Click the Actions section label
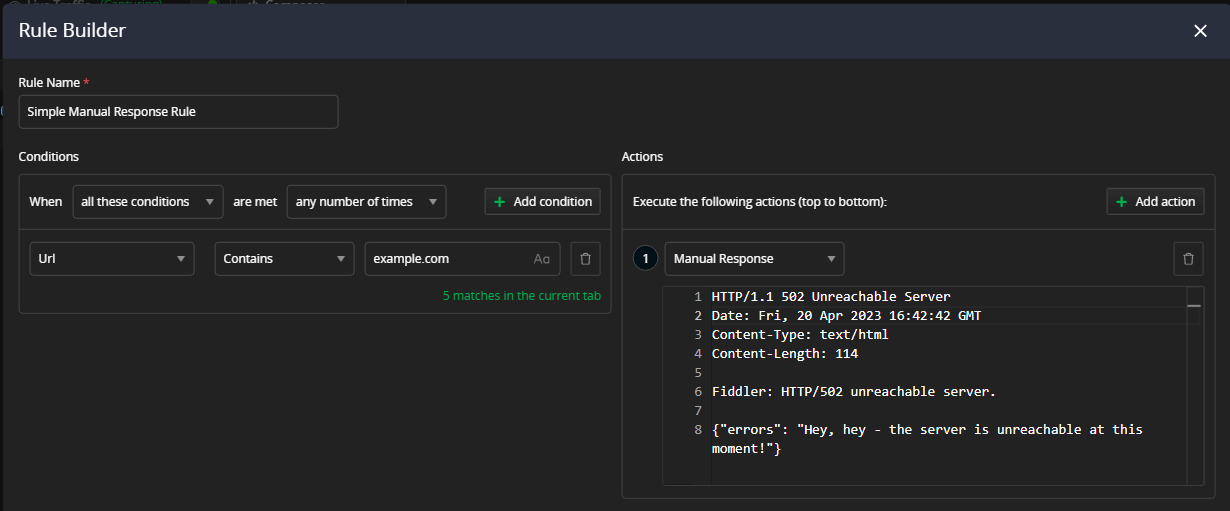The image size is (1230, 511). (642, 157)
